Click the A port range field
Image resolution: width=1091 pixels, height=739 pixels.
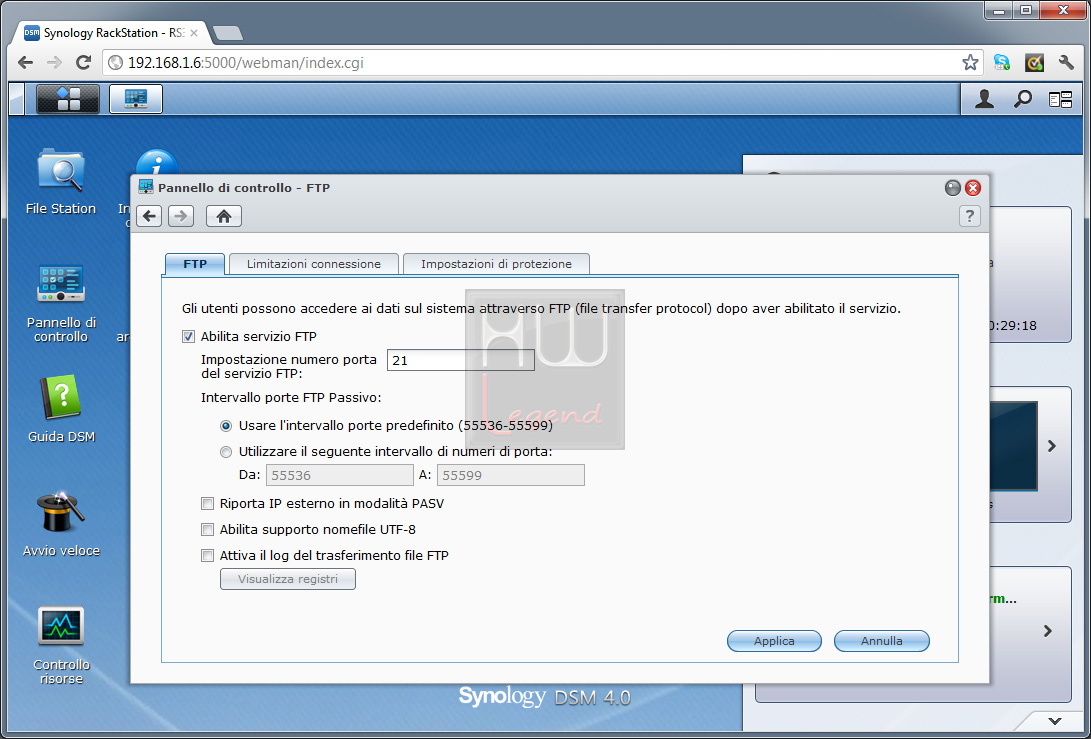click(511, 475)
